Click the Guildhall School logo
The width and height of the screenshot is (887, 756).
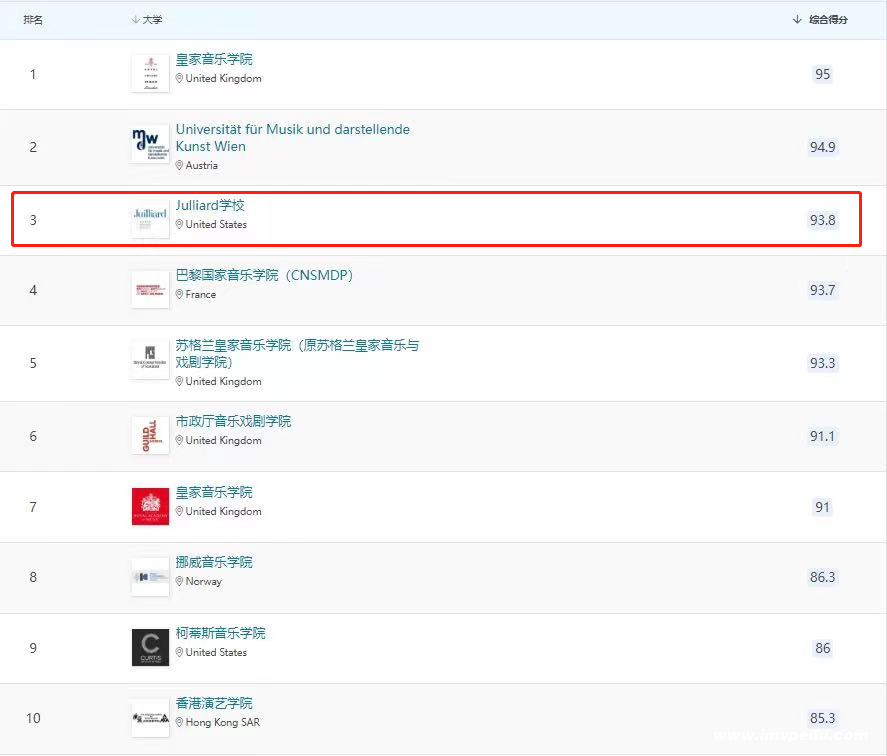point(150,435)
